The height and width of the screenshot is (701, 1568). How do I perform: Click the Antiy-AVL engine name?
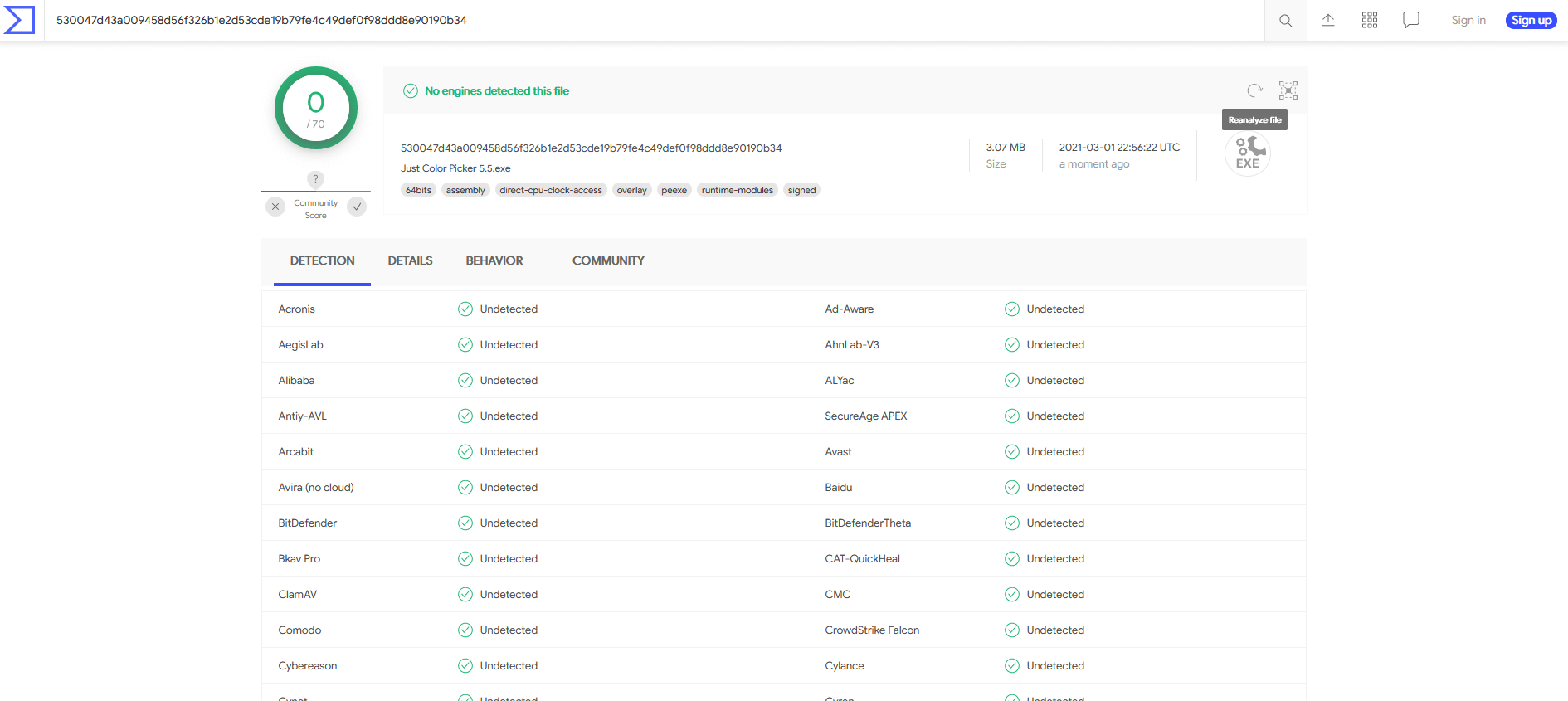[x=303, y=416]
